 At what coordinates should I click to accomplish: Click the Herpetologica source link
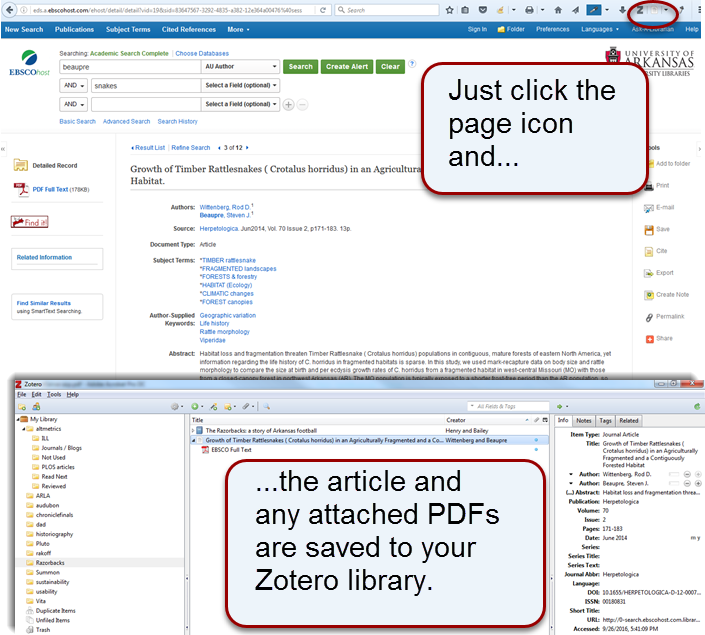[x=219, y=229]
